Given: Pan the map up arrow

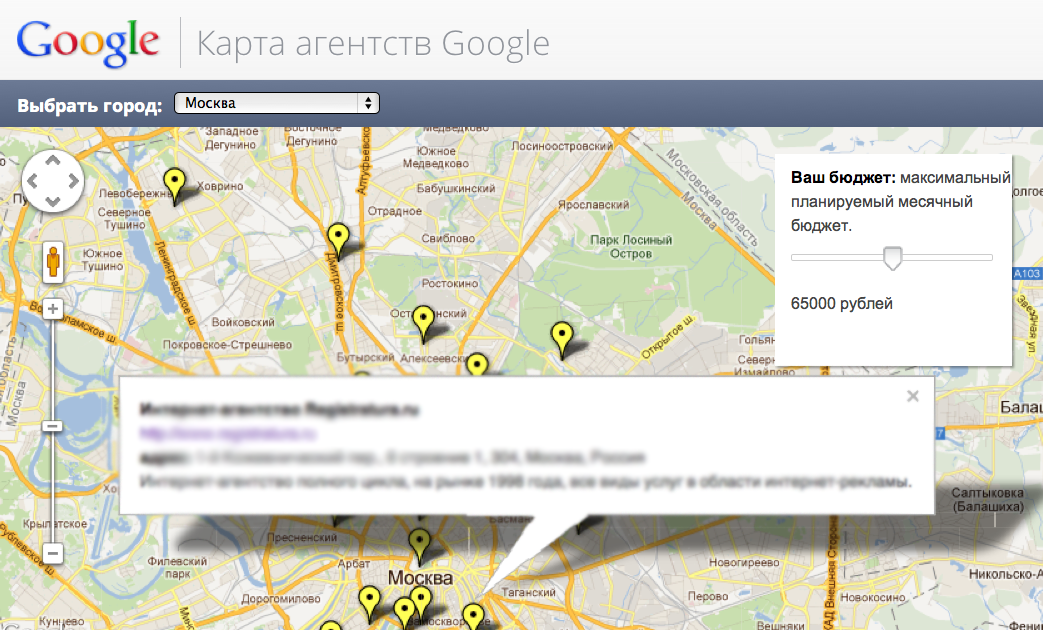Looking at the screenshot, I should 53,161.
